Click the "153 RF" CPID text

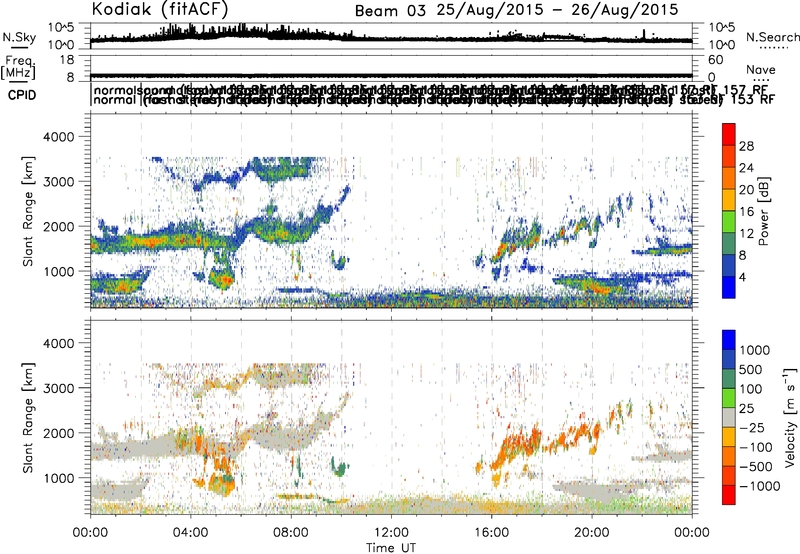(x=753, y=99)
